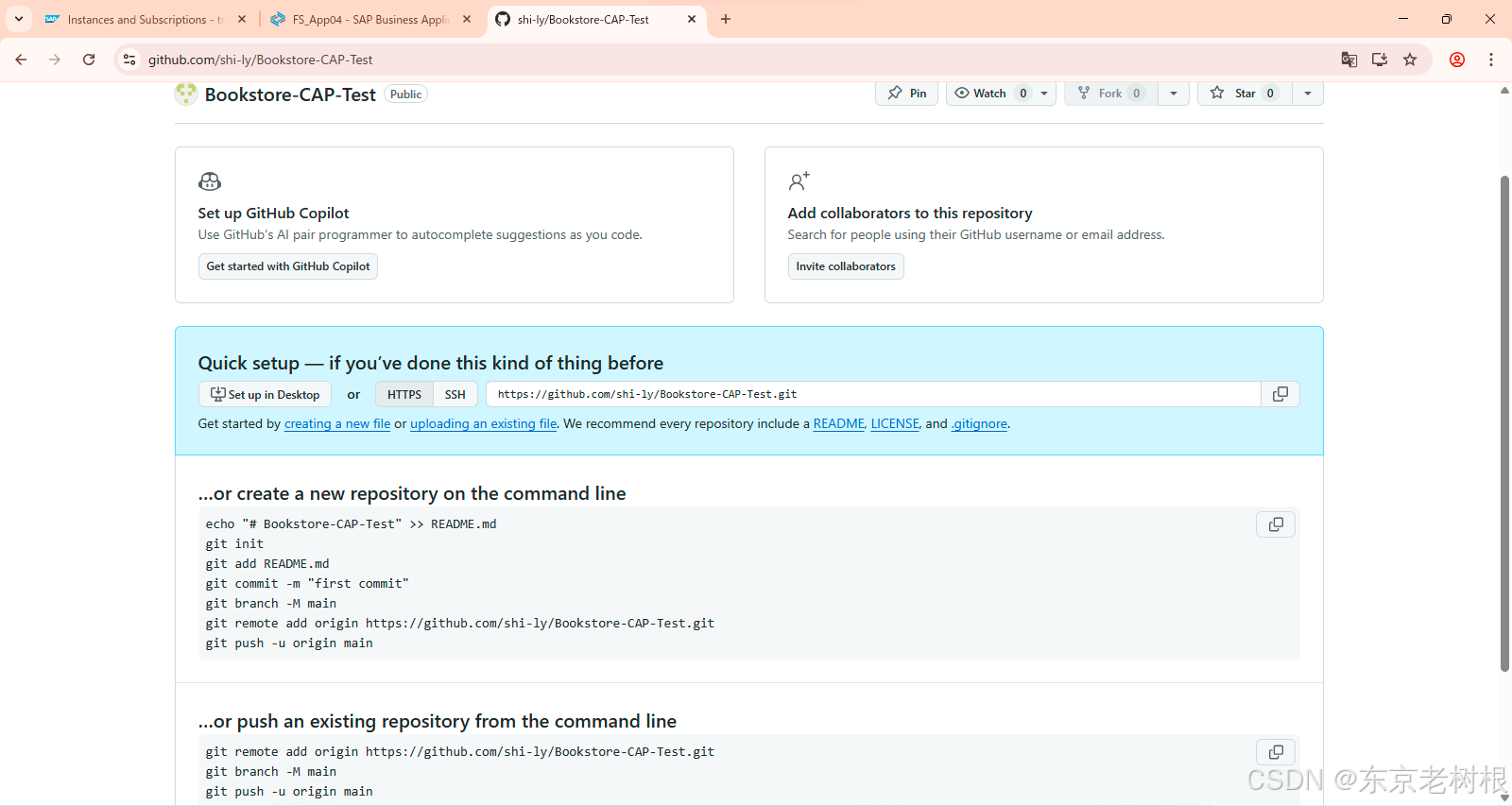Image resolution: width=1512 pixels, height=806 pixels.
Task: Click Set up in Desktop button
Action: coord(265,395)
